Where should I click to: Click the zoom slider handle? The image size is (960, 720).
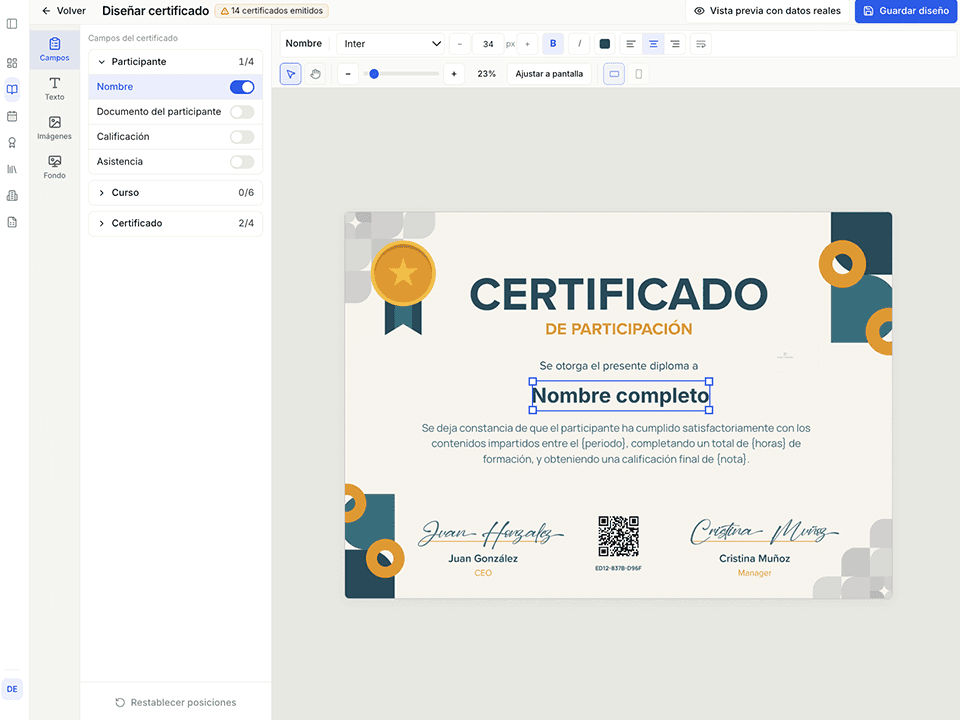pyautogui.click(x=374, y=74)
